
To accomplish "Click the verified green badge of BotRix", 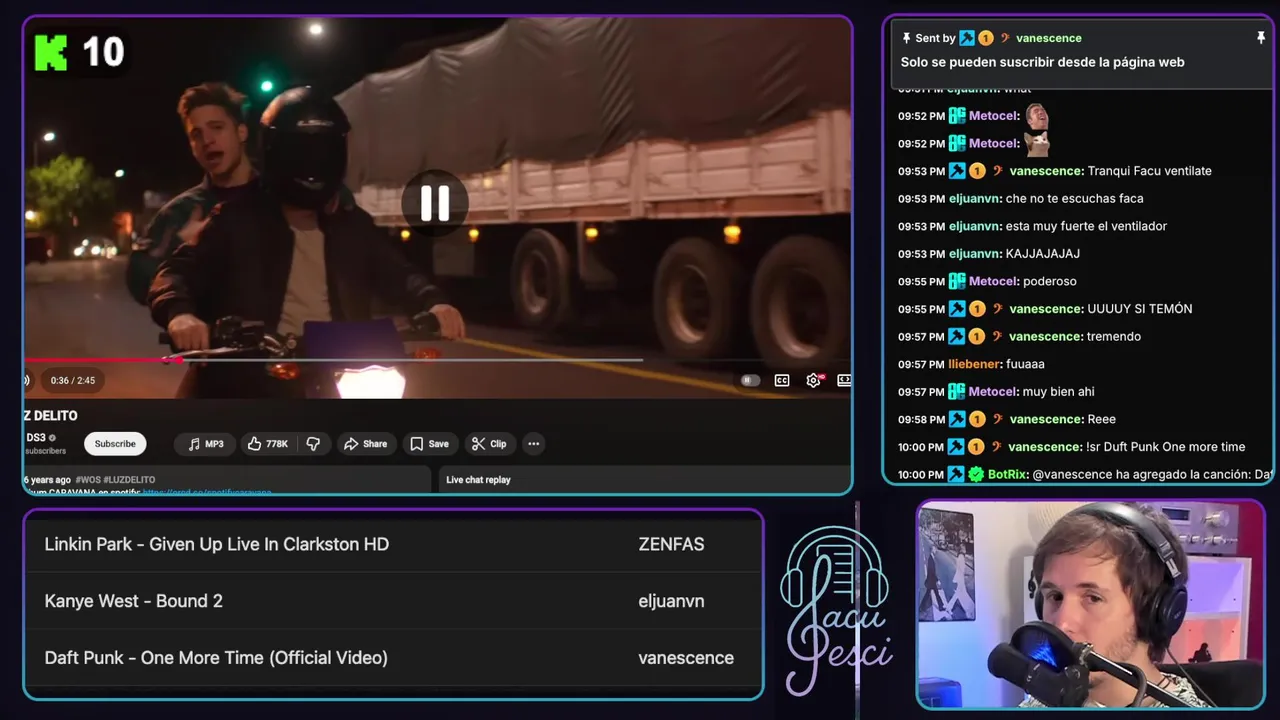I will (x=976, y=475).
